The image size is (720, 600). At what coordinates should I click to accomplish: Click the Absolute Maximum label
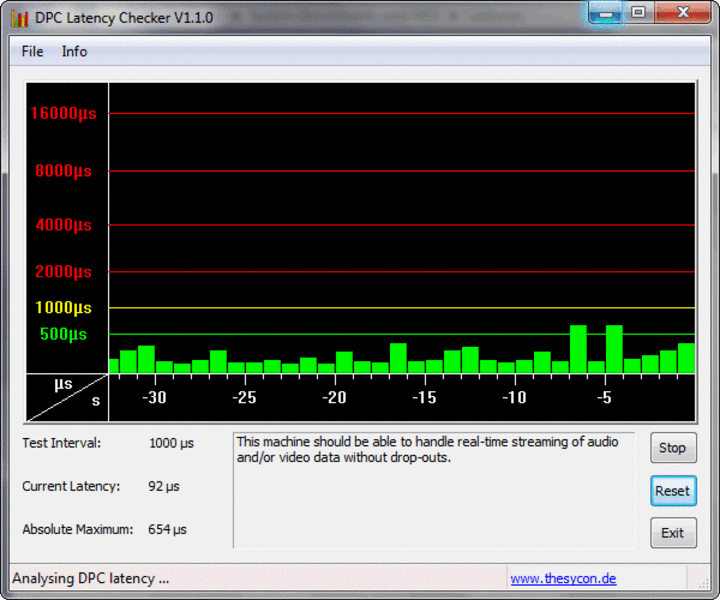78,530
